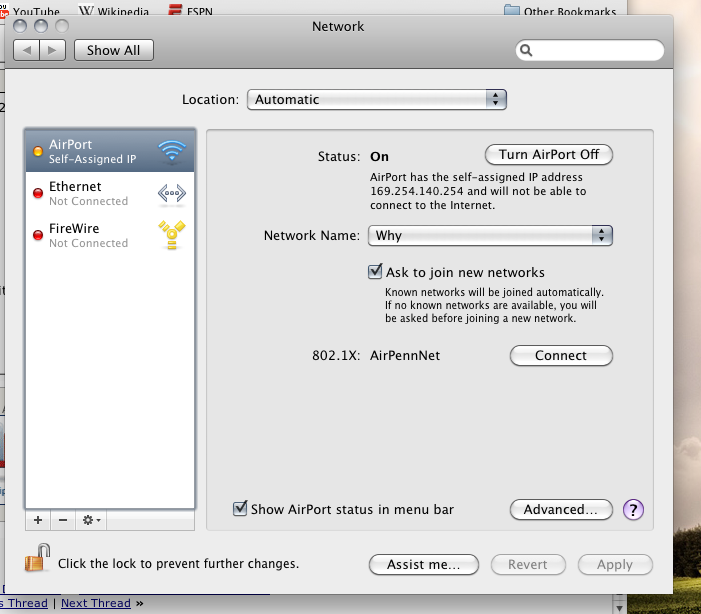
Task: Toggle Ask to join new networks
Action: [x=375, y=271]
